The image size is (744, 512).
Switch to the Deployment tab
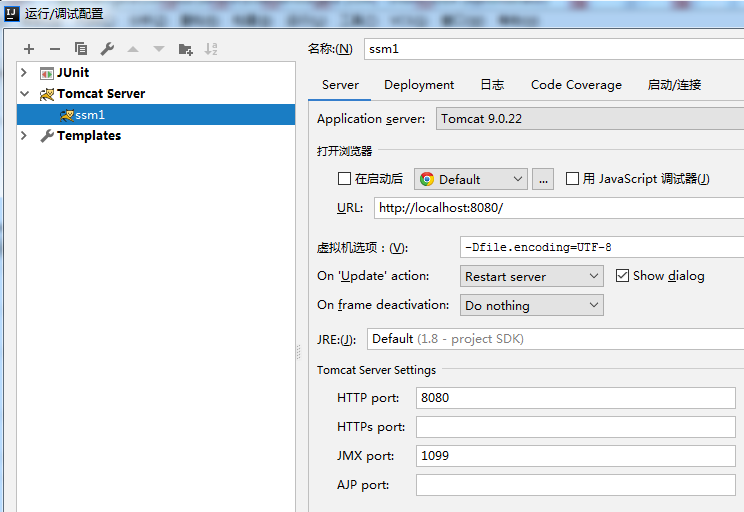click(x=419, y=85)
